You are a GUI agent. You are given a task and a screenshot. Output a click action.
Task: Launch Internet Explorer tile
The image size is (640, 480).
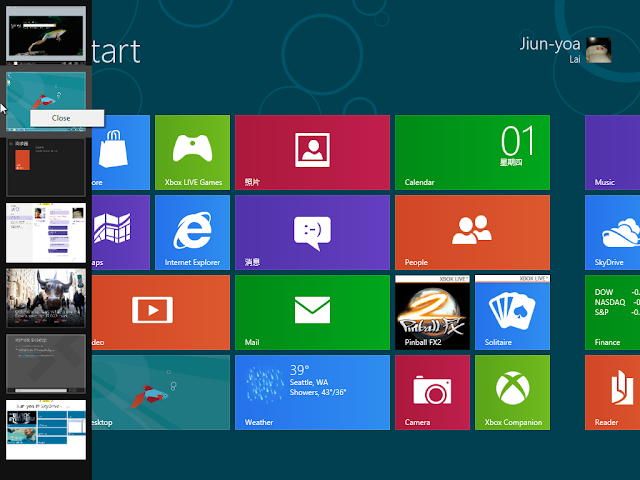click(x=192, y=232)
